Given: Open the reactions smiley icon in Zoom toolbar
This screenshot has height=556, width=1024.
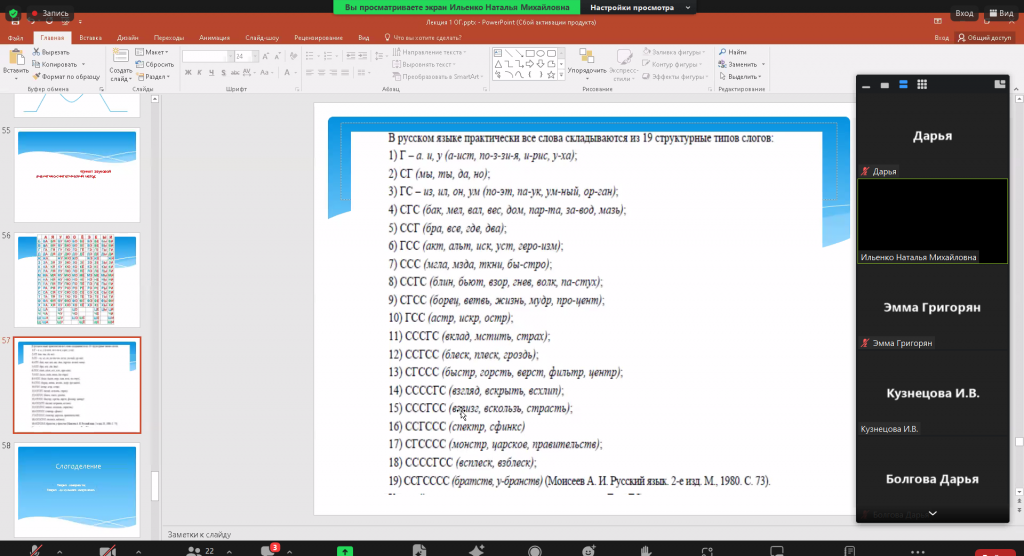Looking at the screenshot, I should click(x=589, y=551).
